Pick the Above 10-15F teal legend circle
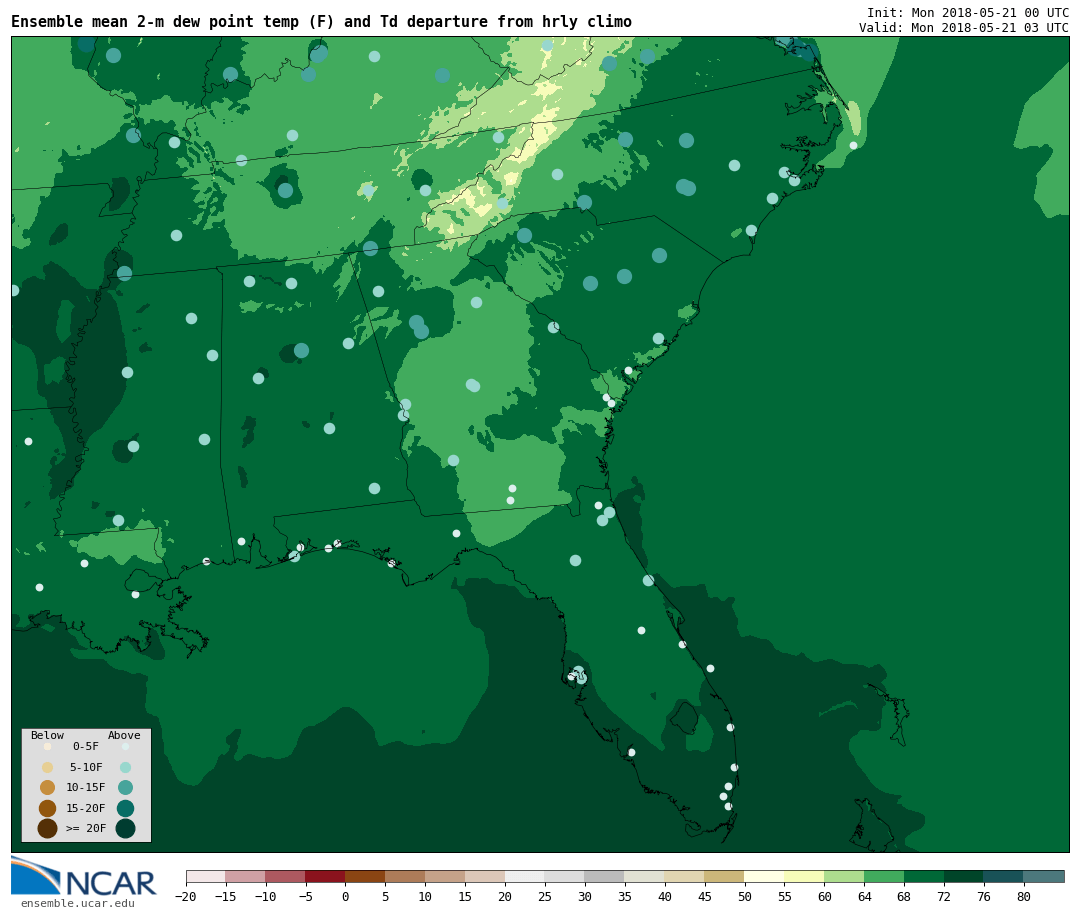Viewport: 1080px width, 915px height. (125, 787)
